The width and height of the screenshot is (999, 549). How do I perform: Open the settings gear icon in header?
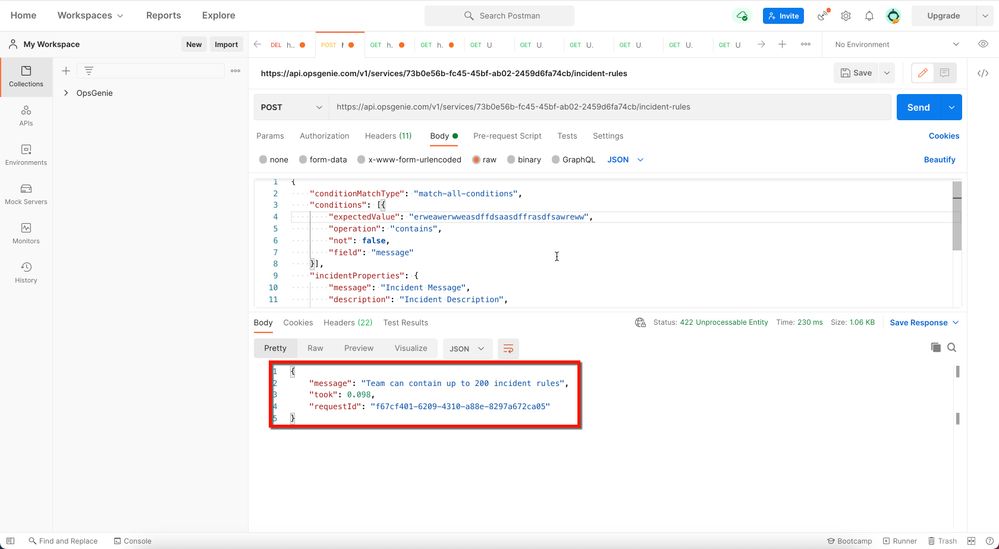coord(845,16)
